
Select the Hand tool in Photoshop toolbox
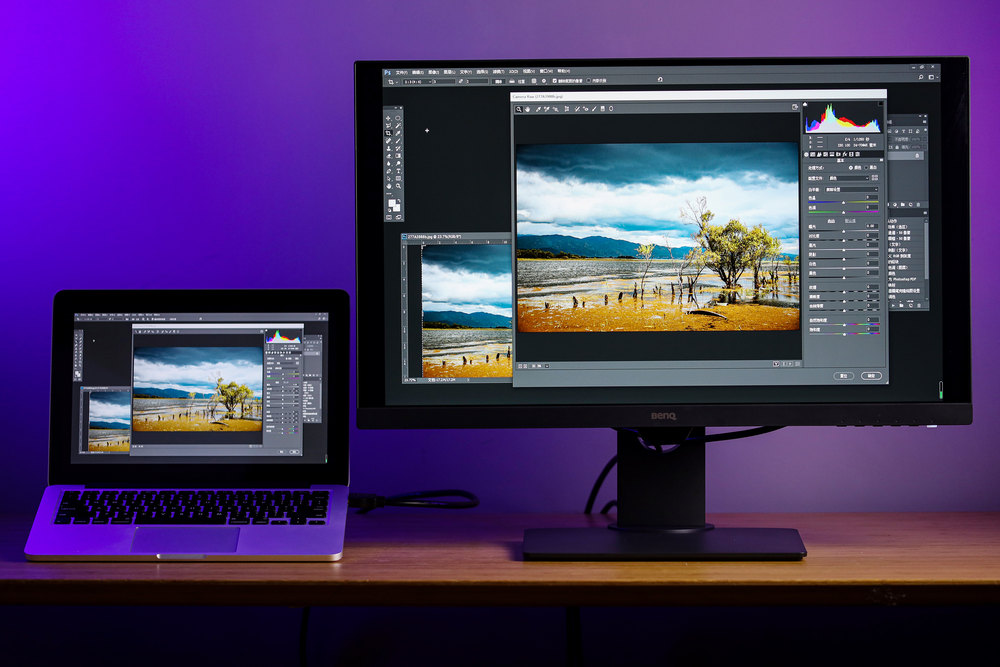click(x=388, y=186)
